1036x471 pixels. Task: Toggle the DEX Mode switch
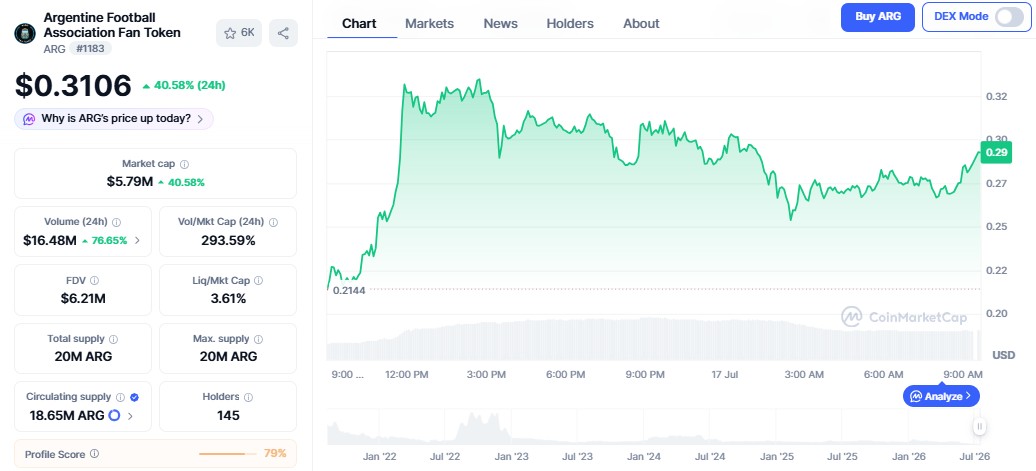point(1009,17)
